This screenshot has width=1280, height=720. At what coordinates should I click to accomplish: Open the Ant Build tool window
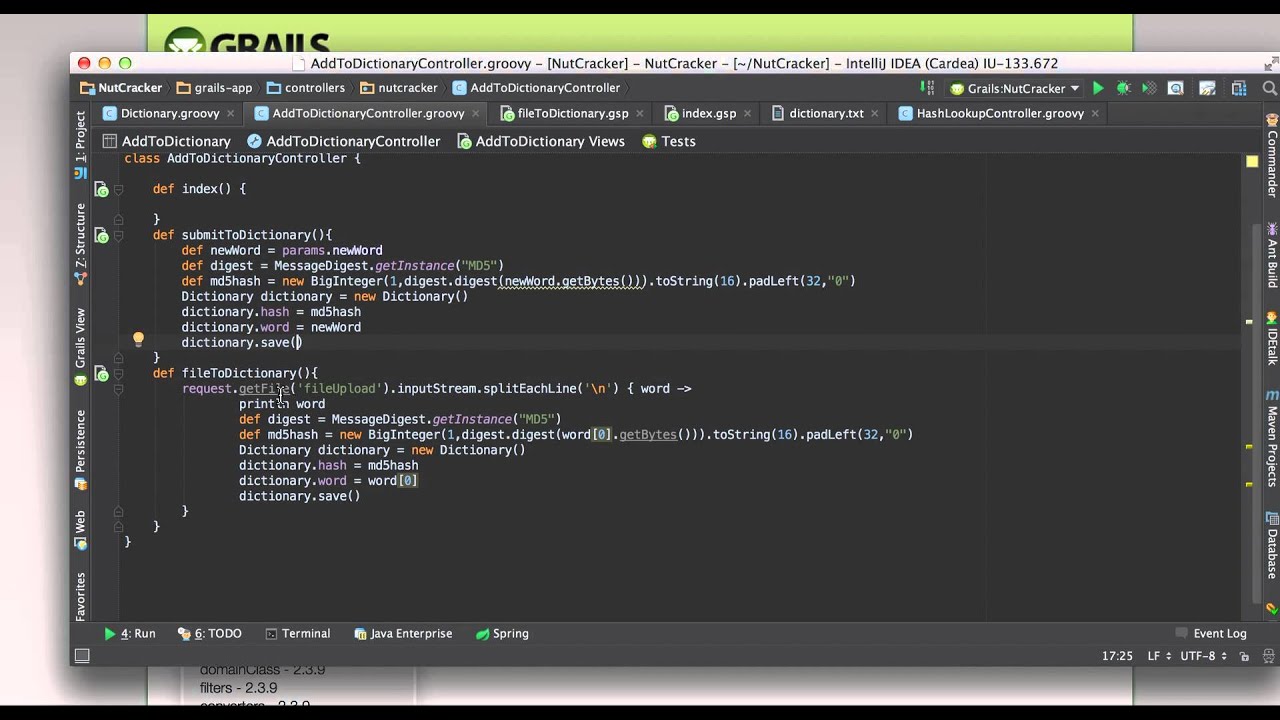click(x=1272, y=257)
